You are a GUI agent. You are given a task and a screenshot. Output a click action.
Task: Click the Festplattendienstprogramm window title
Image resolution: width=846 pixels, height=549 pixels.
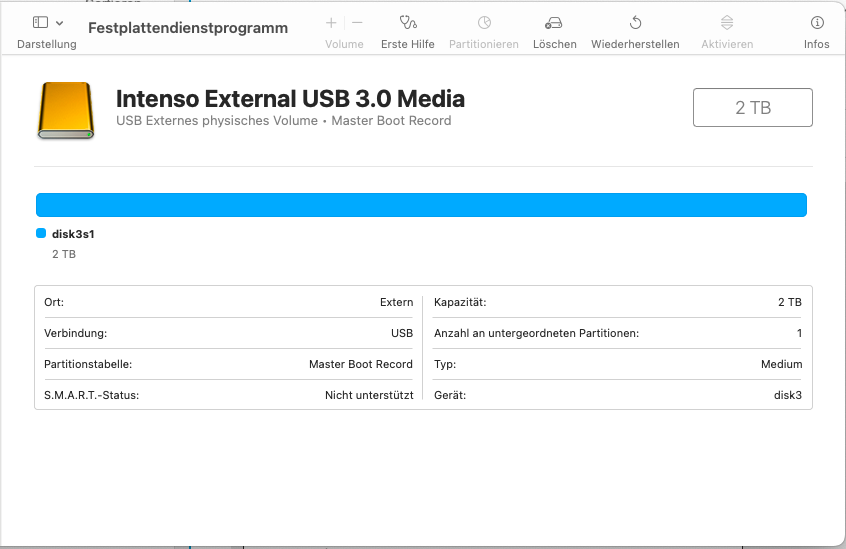pos(188,28)
